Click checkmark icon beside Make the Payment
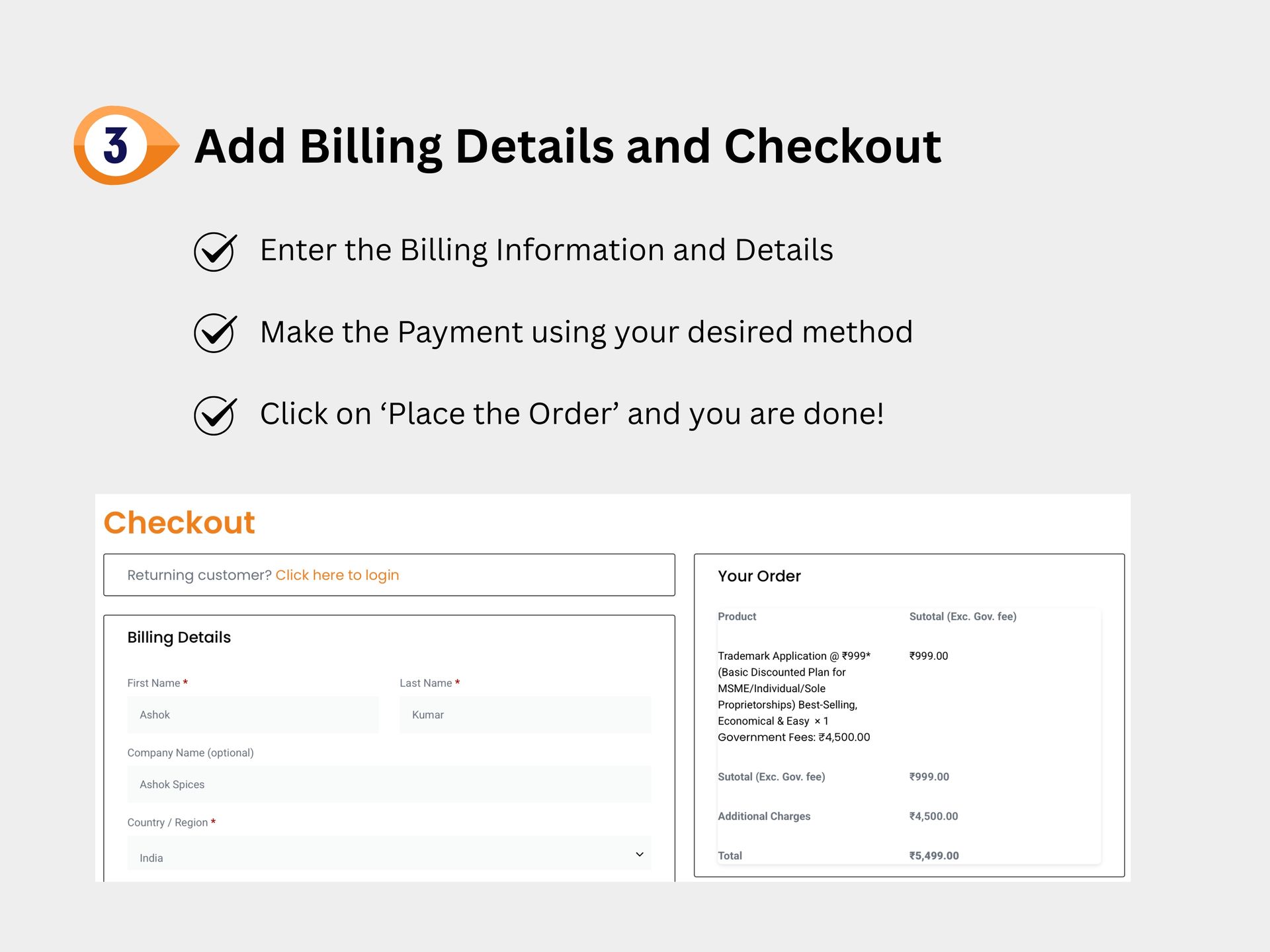 click(x=214, y=333)
